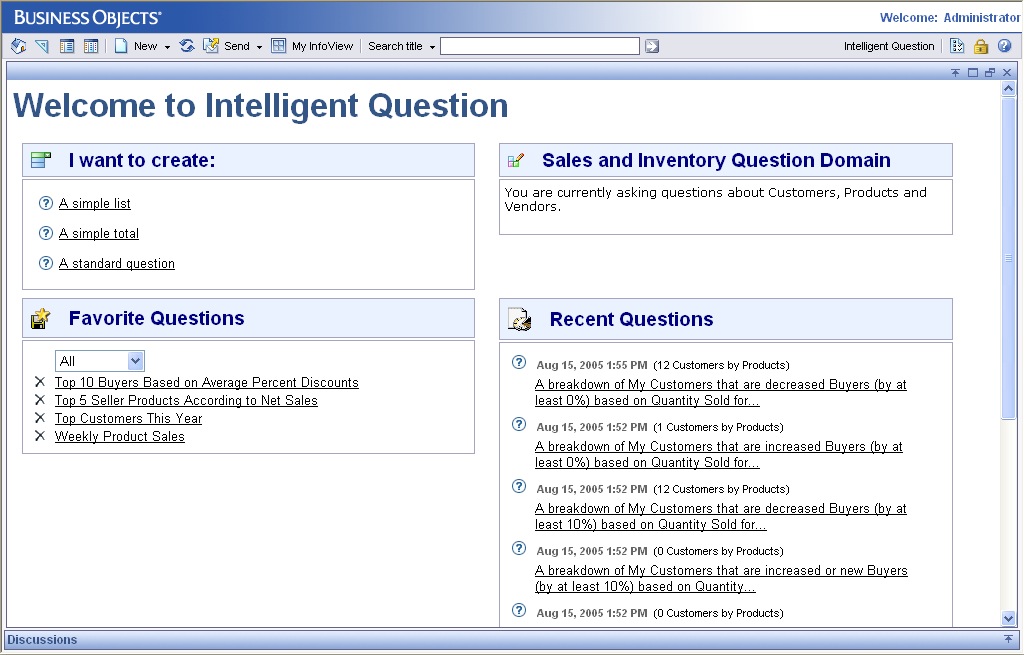Click the New toolbar label
Image resolution: width=1026 pixels, height=655 pixels.
145,46
